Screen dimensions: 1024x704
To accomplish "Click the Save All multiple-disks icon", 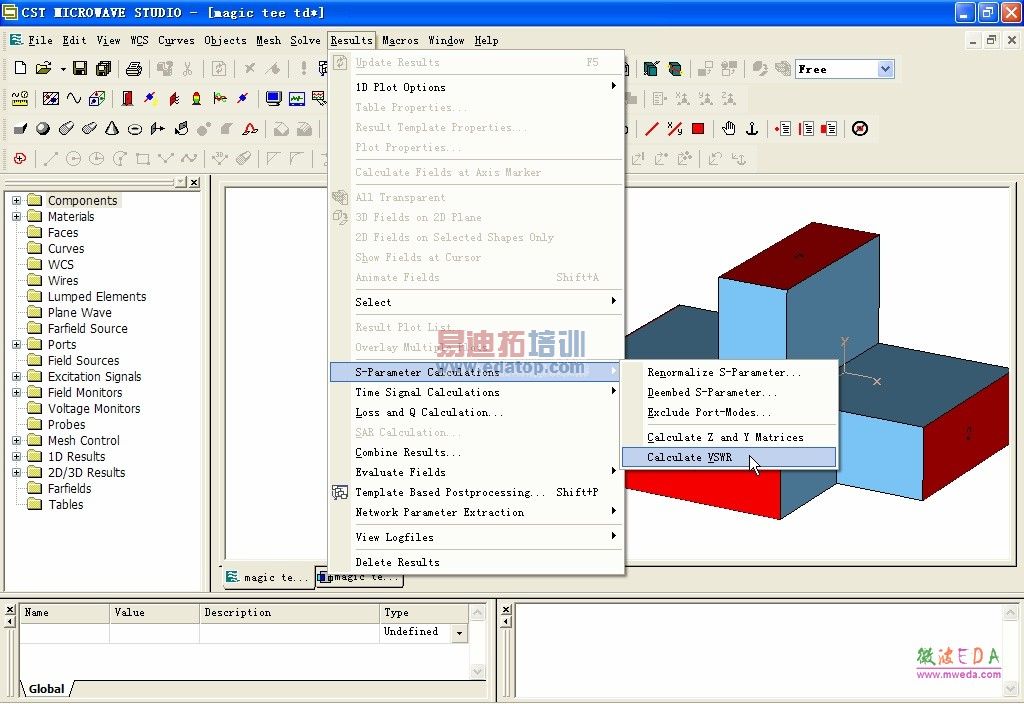I will pos(103,68).
